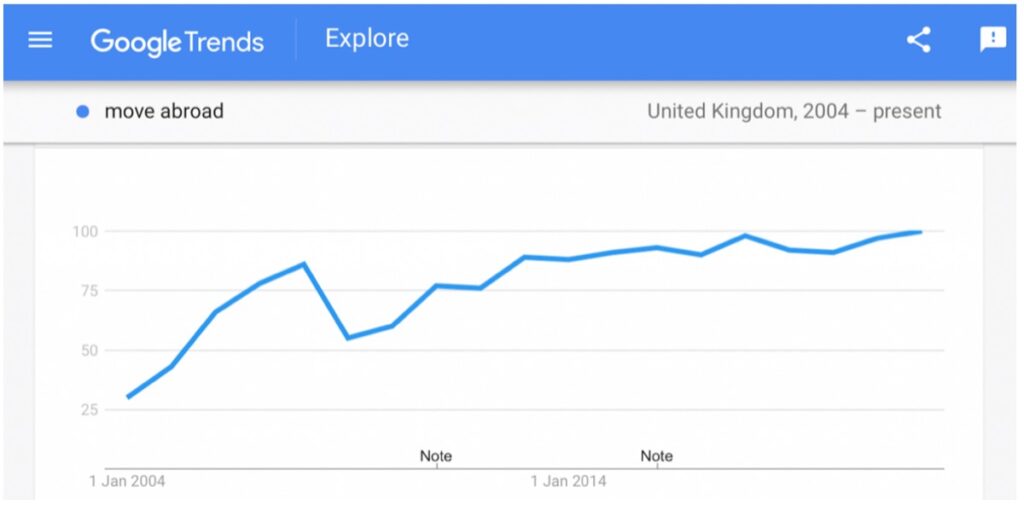1024x510 pixels.
Task: Share this trends chart
Action: pos(918,40)
